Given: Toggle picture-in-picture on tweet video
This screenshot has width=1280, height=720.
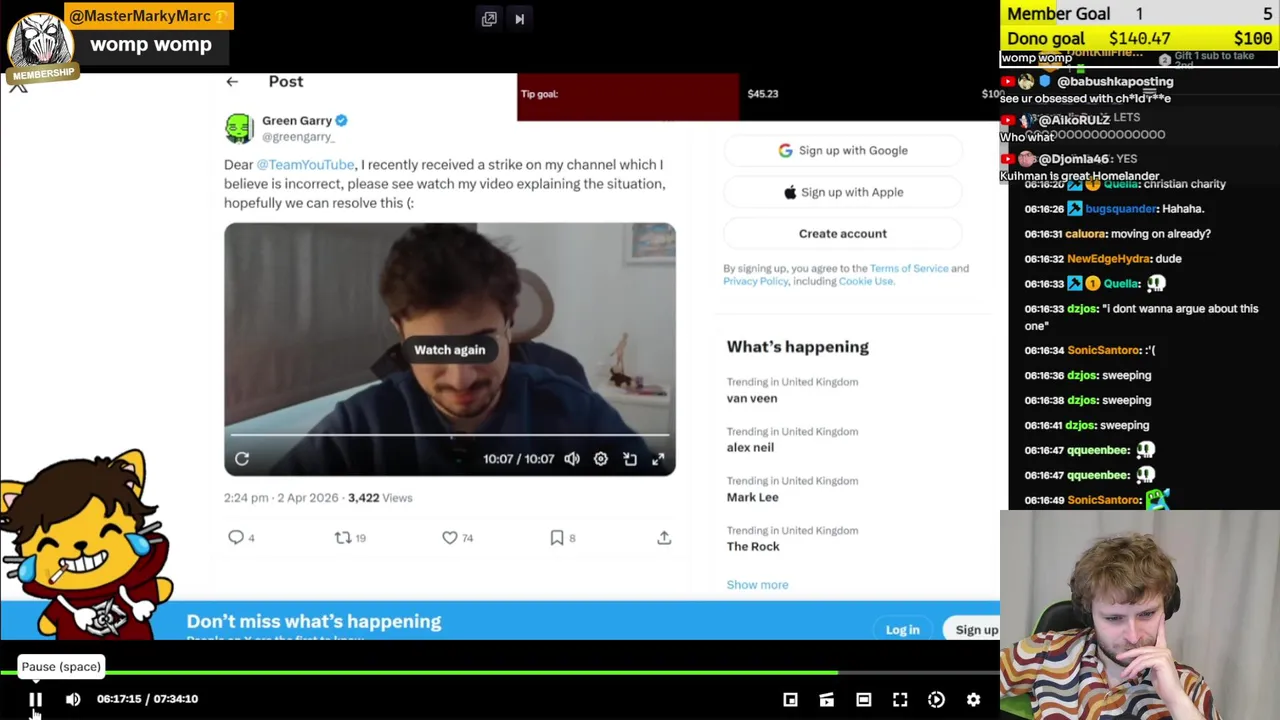Looking at the screenshot, I should pyautogui.click(x=630, y=459).
